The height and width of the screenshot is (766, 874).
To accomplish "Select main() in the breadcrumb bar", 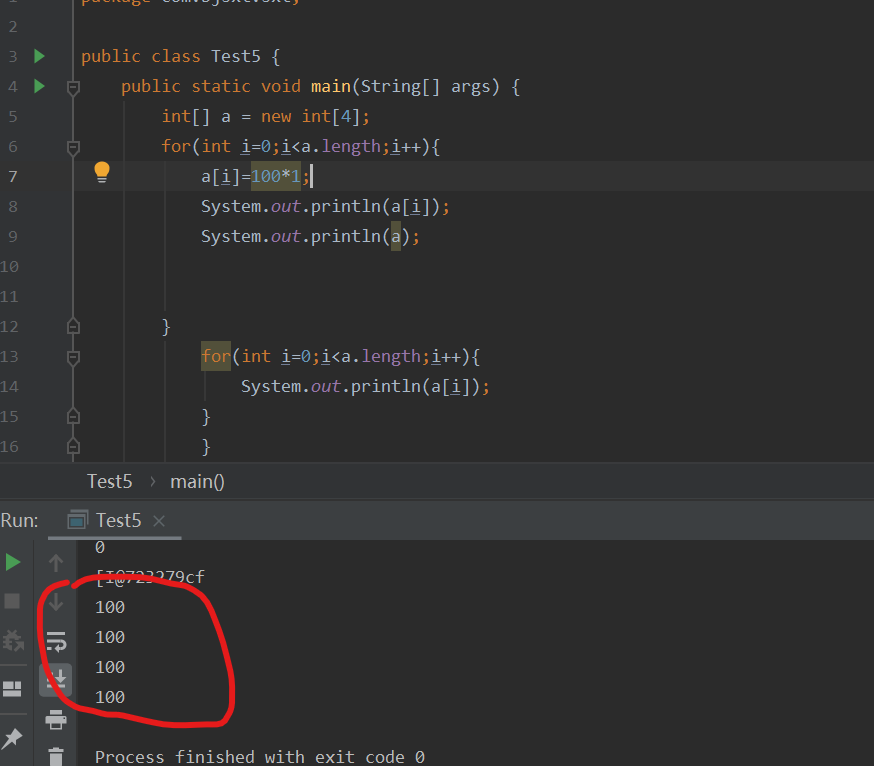I will tap(197, 482).
